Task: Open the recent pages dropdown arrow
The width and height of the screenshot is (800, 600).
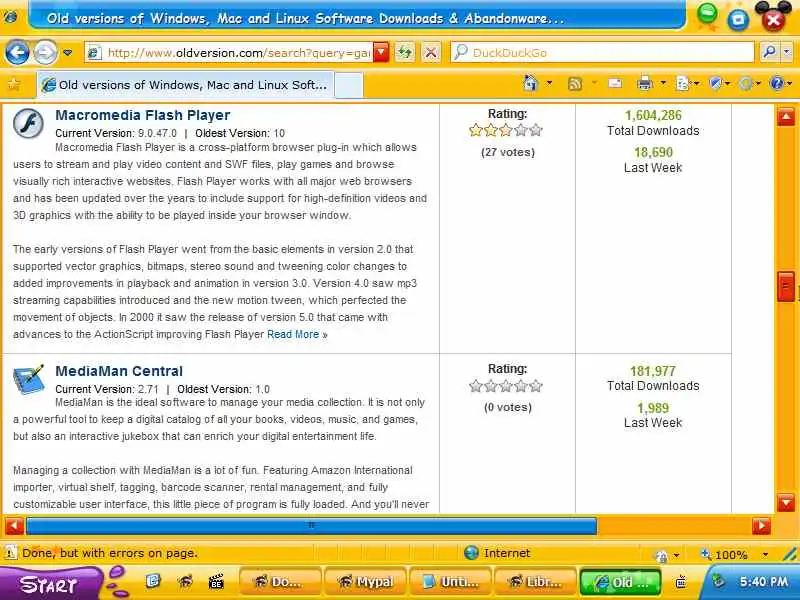Action: click(67, 53)
